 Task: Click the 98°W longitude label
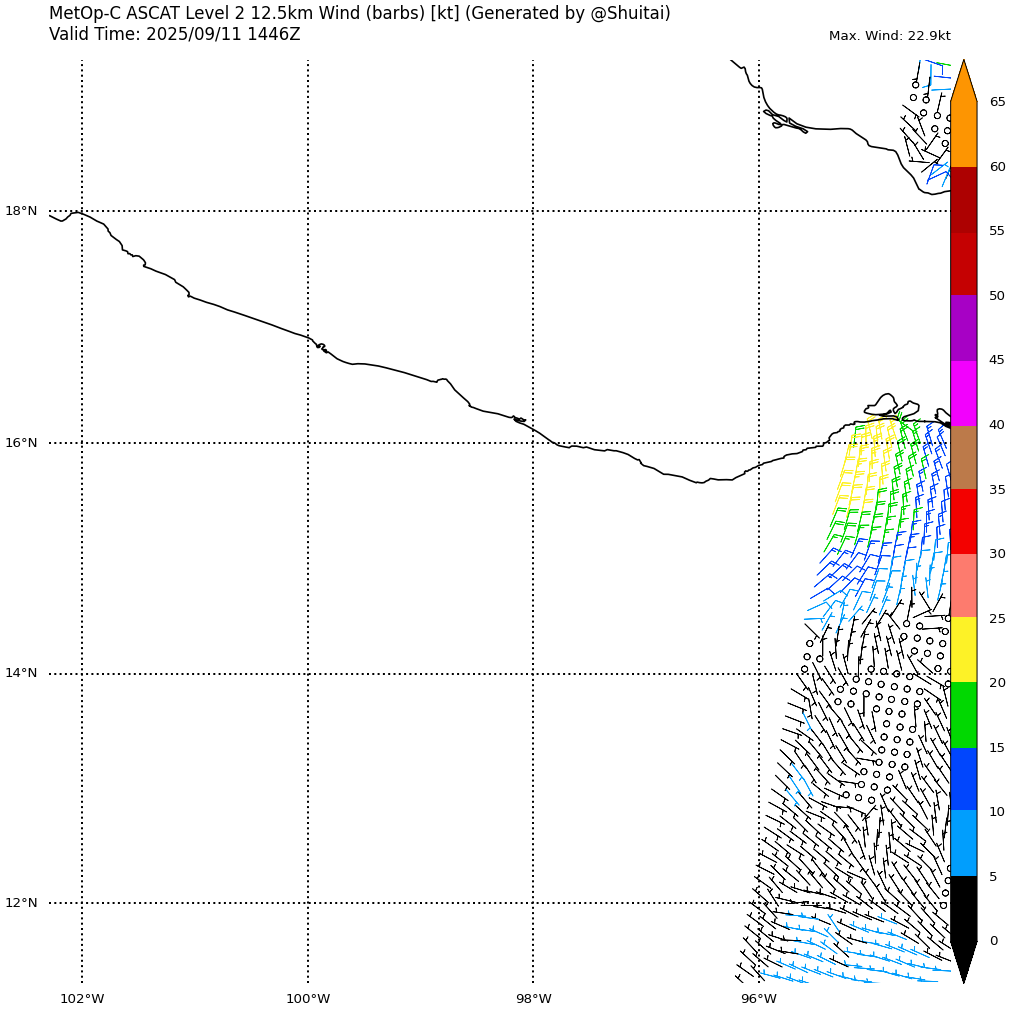pos(534,999)
